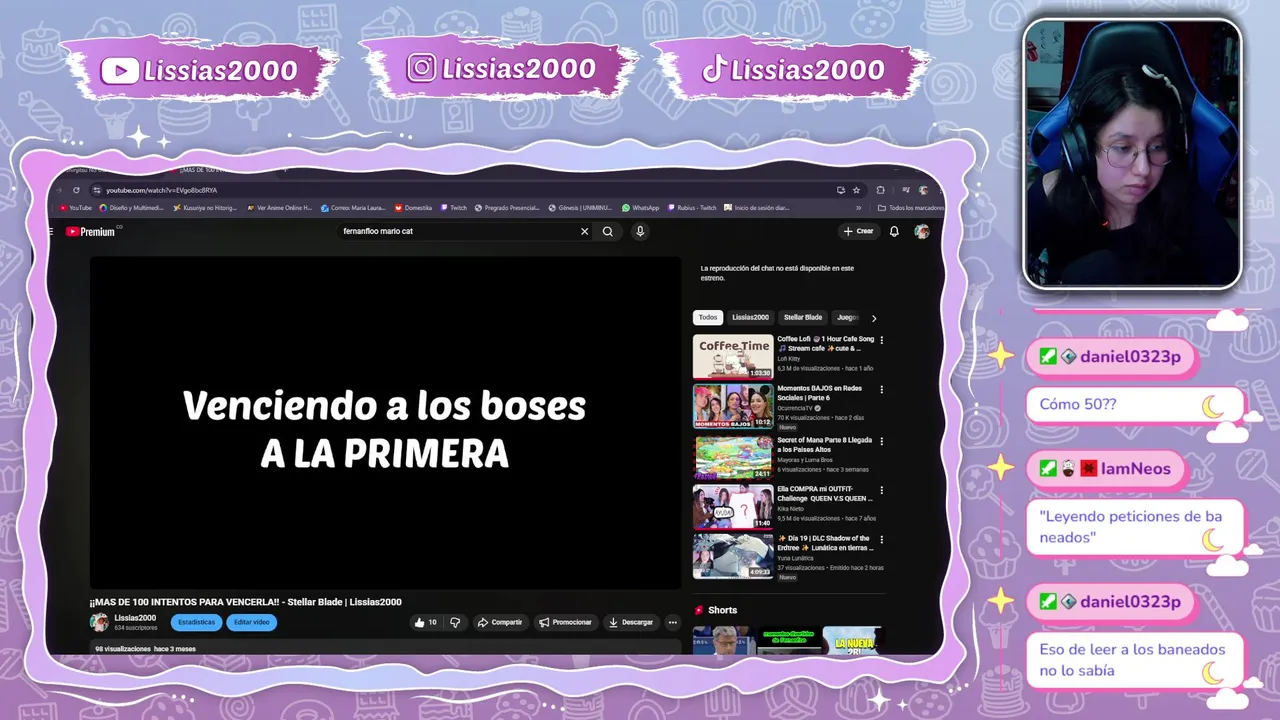The height and width of the screenshot is (720, 1280).
Task: Open the YouTube hamburger guide menu
Action: (51, 231)
